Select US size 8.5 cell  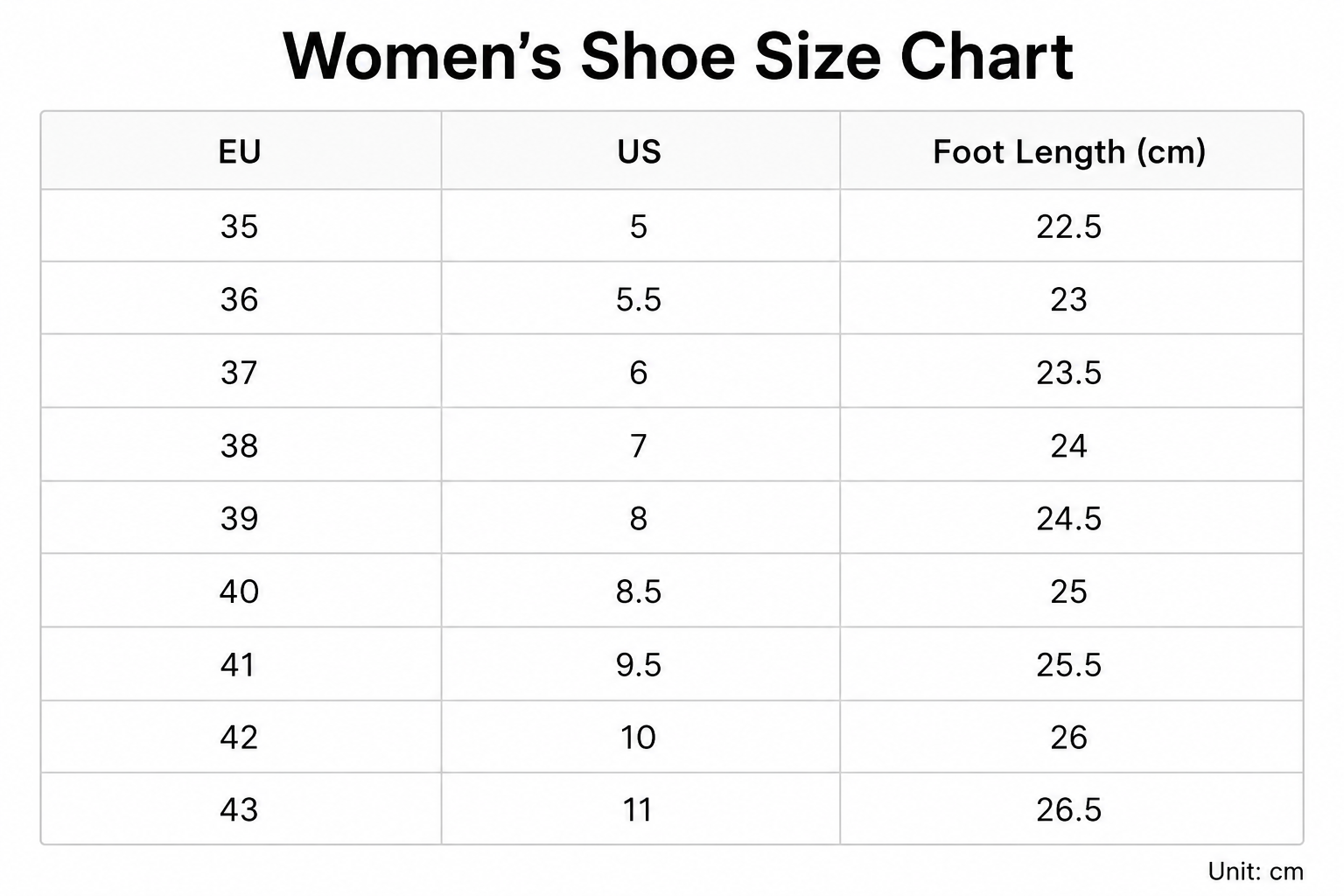click(x=640, y=591)
